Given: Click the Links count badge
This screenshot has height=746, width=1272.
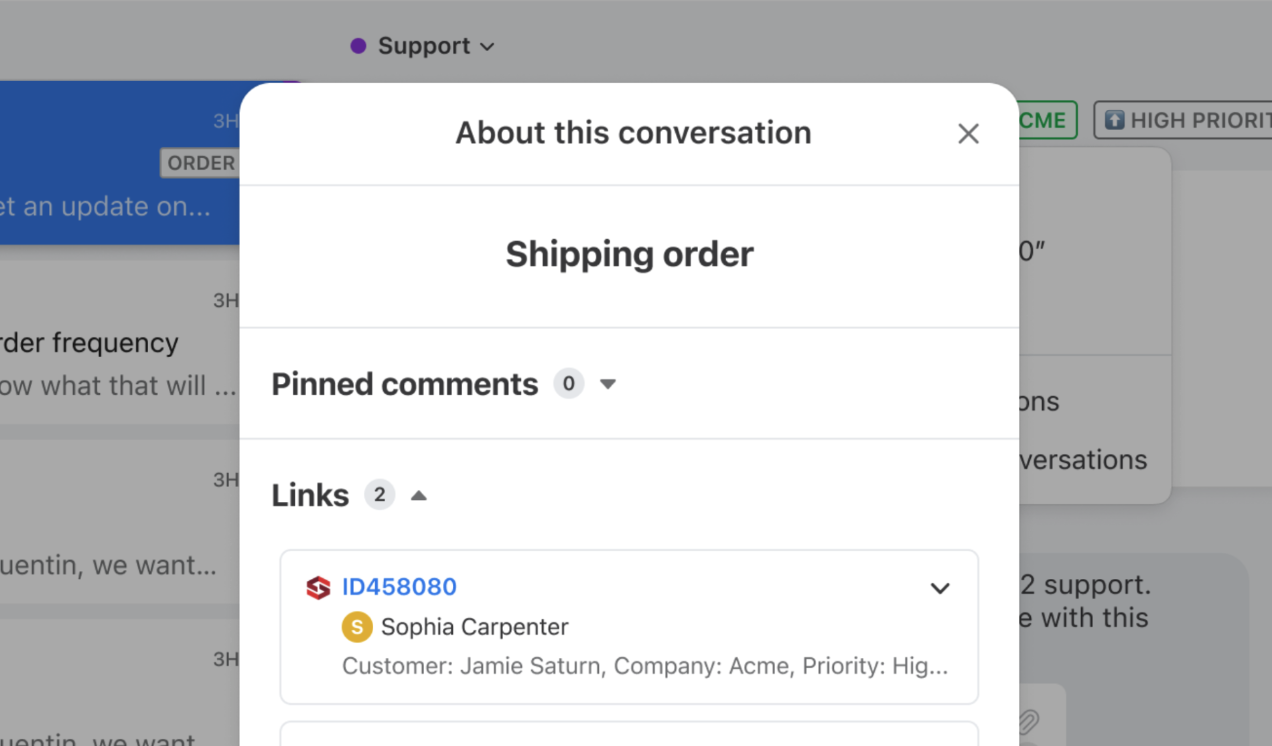Looking at the screenshot, I should click(x=379, y=494).
